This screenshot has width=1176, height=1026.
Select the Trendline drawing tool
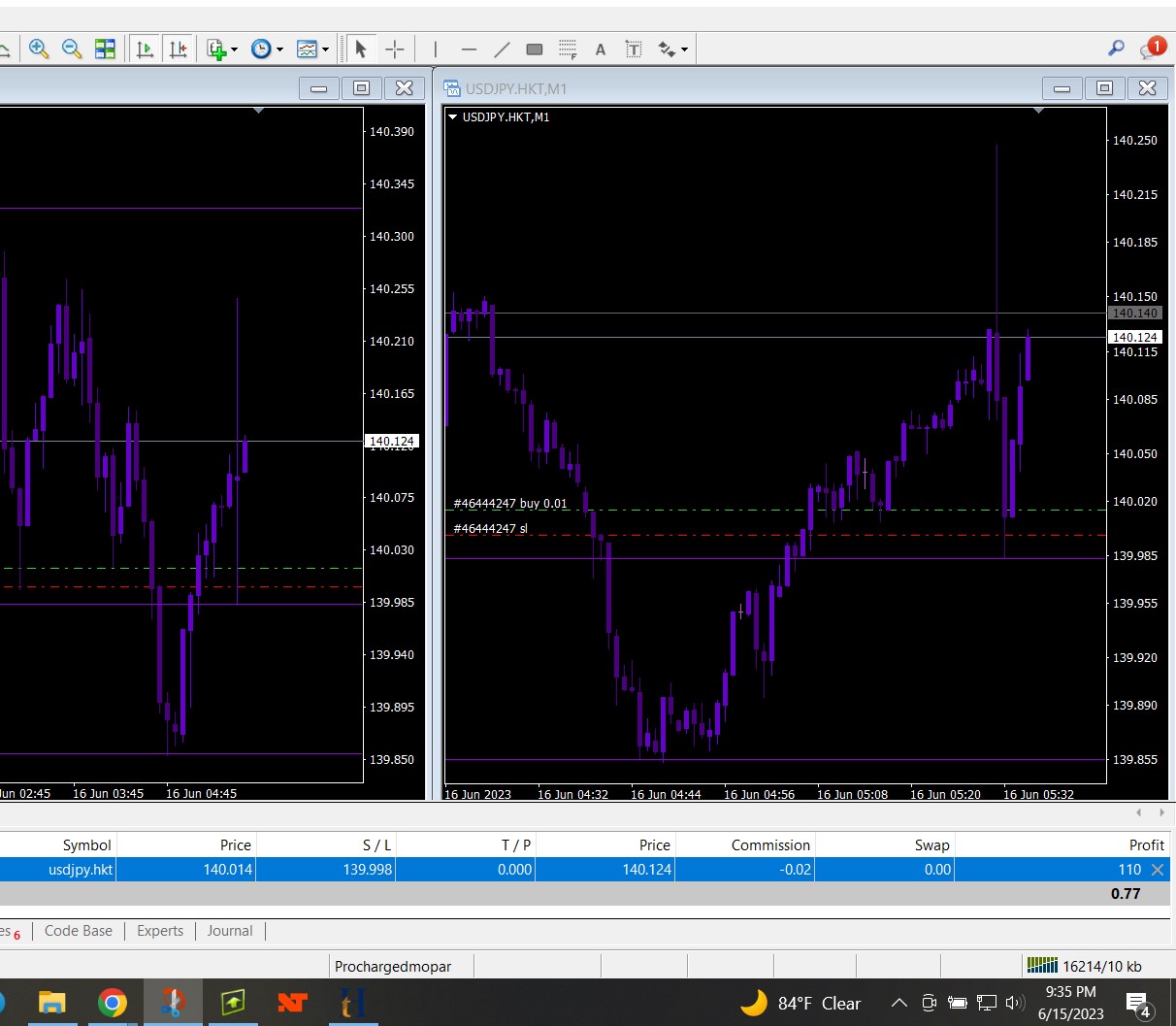click(502, 49)
